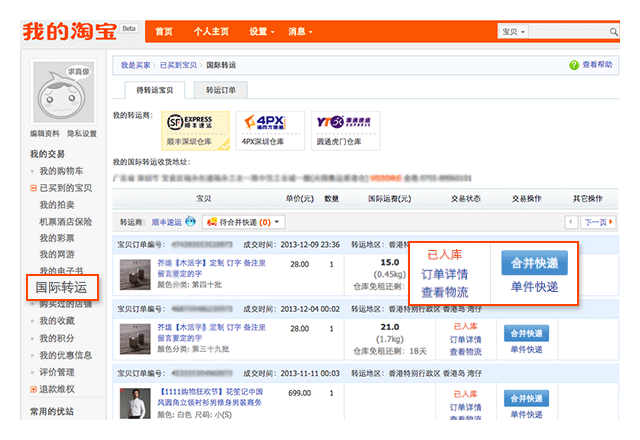Click the search input field
The width and height of the screenshot is (640, 440).
point(569,31)
